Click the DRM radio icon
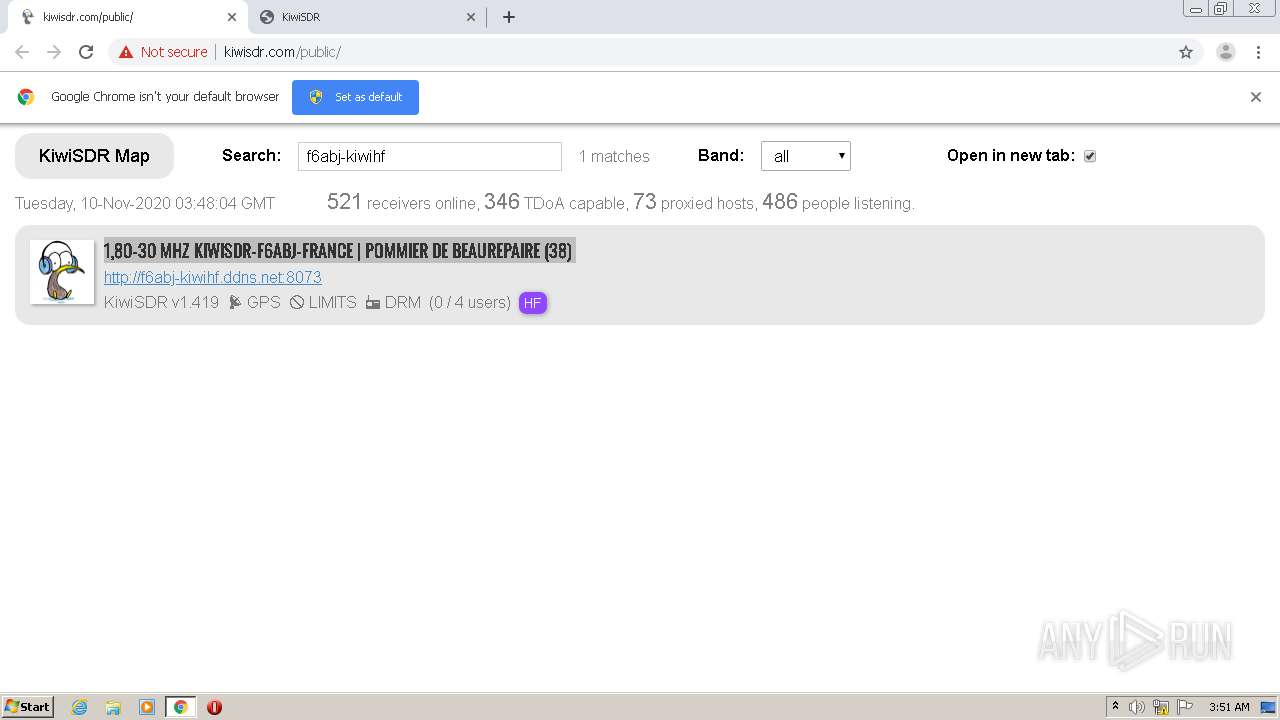Image resolution: width=1280 pixels, height=720 pixels. [373, 302]
